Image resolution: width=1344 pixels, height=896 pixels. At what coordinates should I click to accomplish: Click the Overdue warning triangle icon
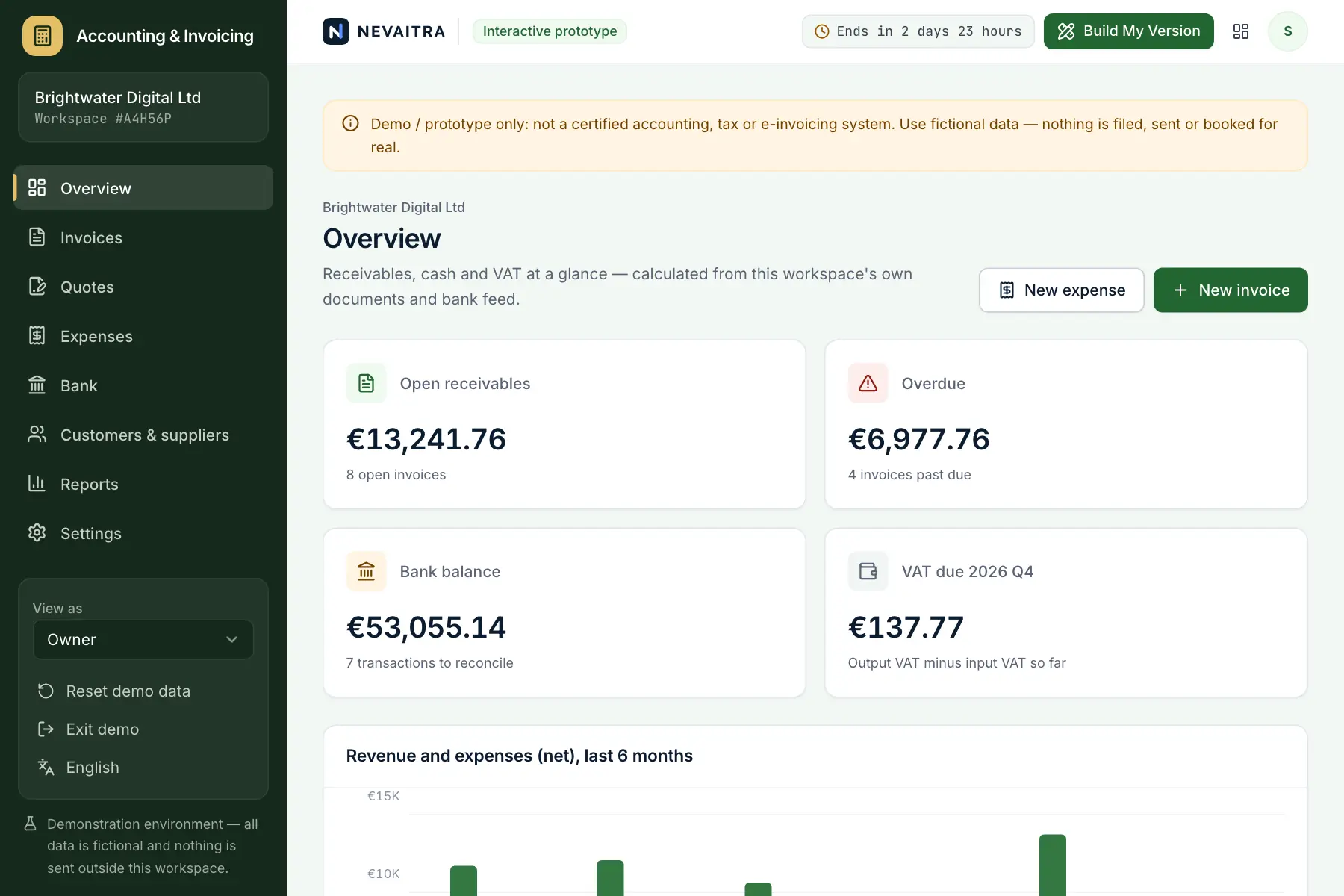pos(868,383)
